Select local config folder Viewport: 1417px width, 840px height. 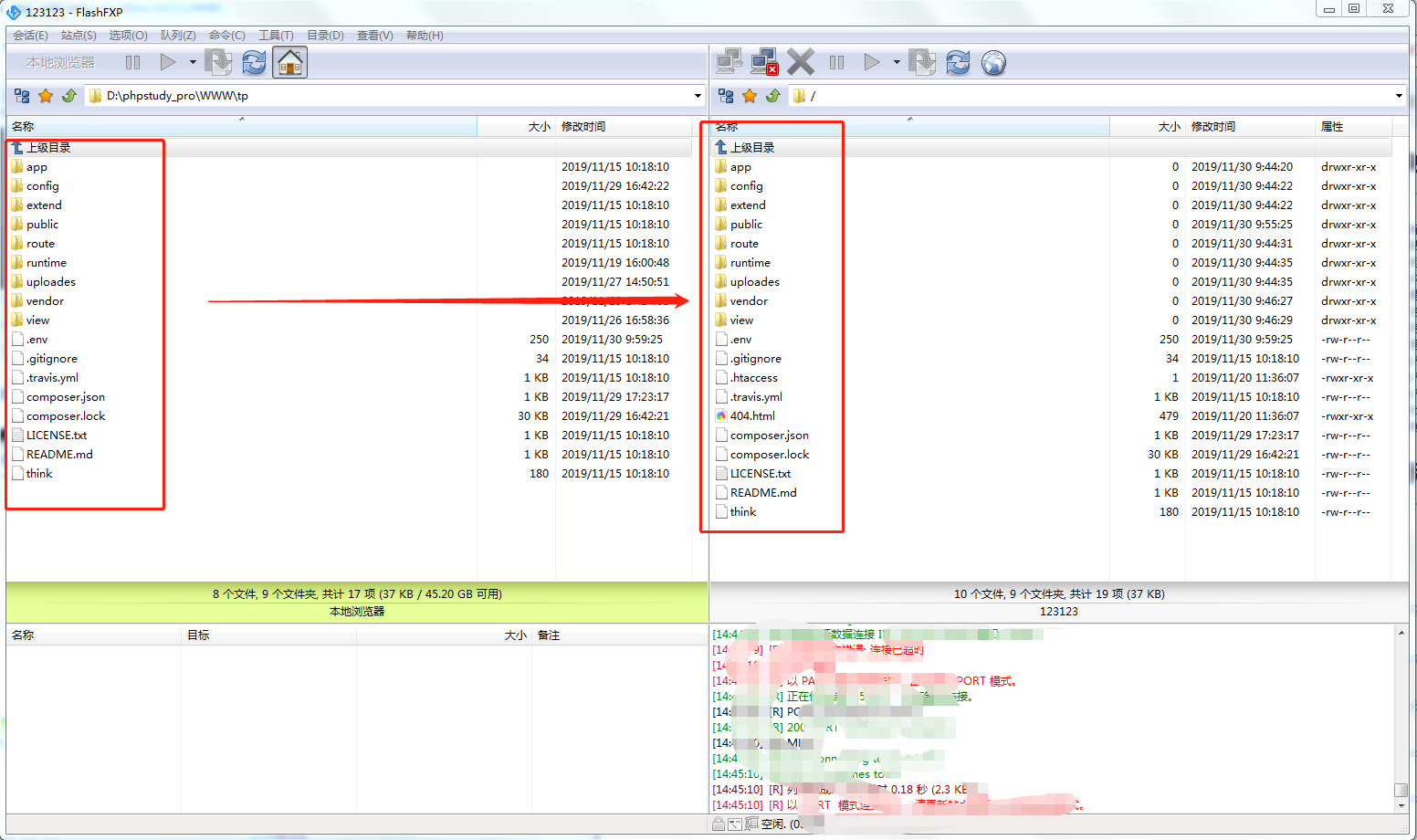point(42,186)
